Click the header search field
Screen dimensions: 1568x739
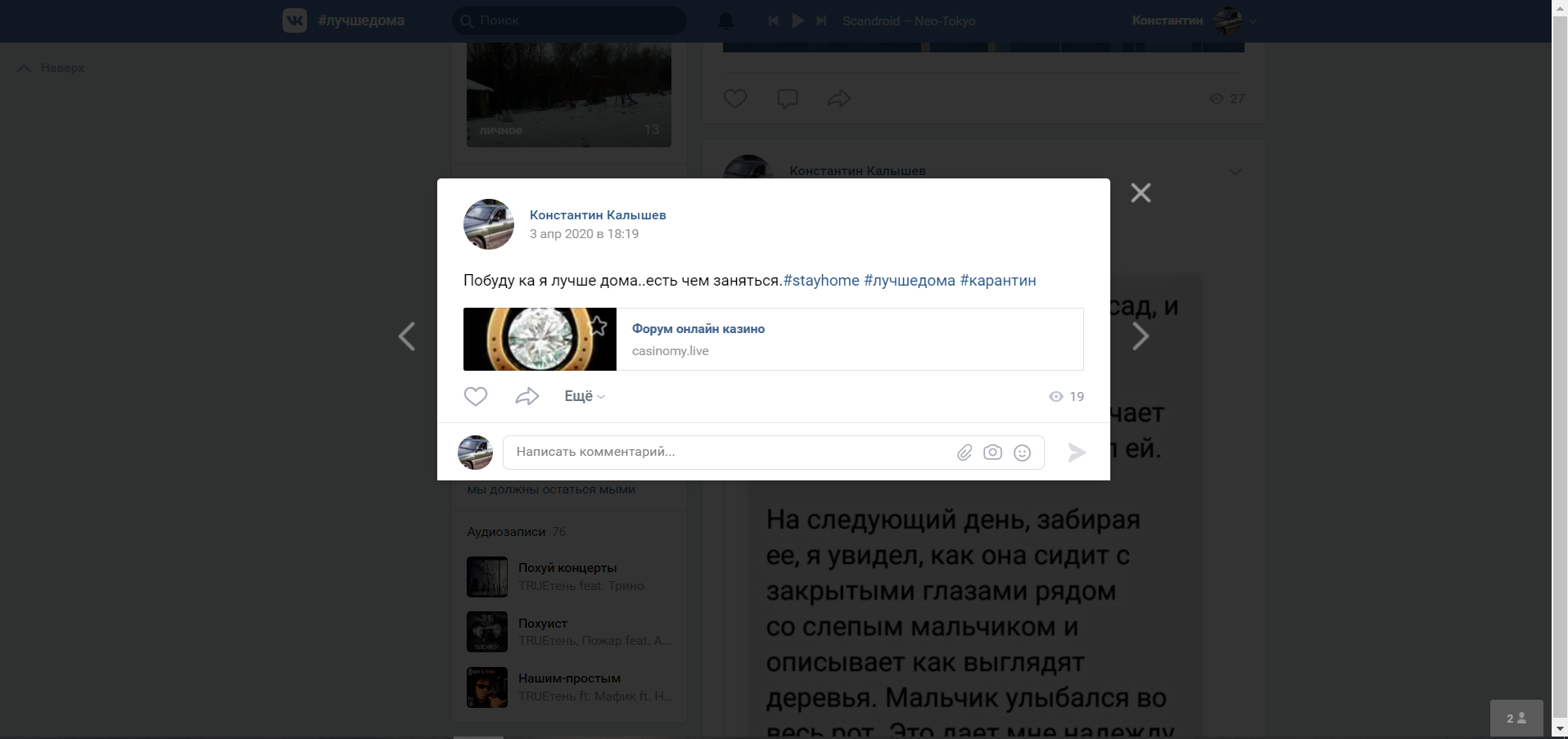point(570,20)
